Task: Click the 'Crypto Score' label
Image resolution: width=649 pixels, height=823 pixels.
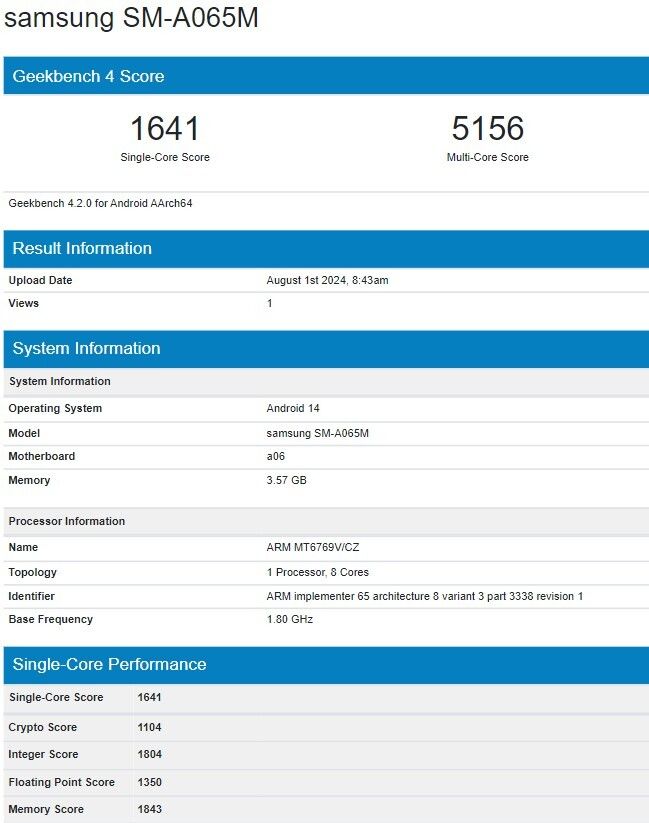Action: pyautogui.click(x=43, y=727)
